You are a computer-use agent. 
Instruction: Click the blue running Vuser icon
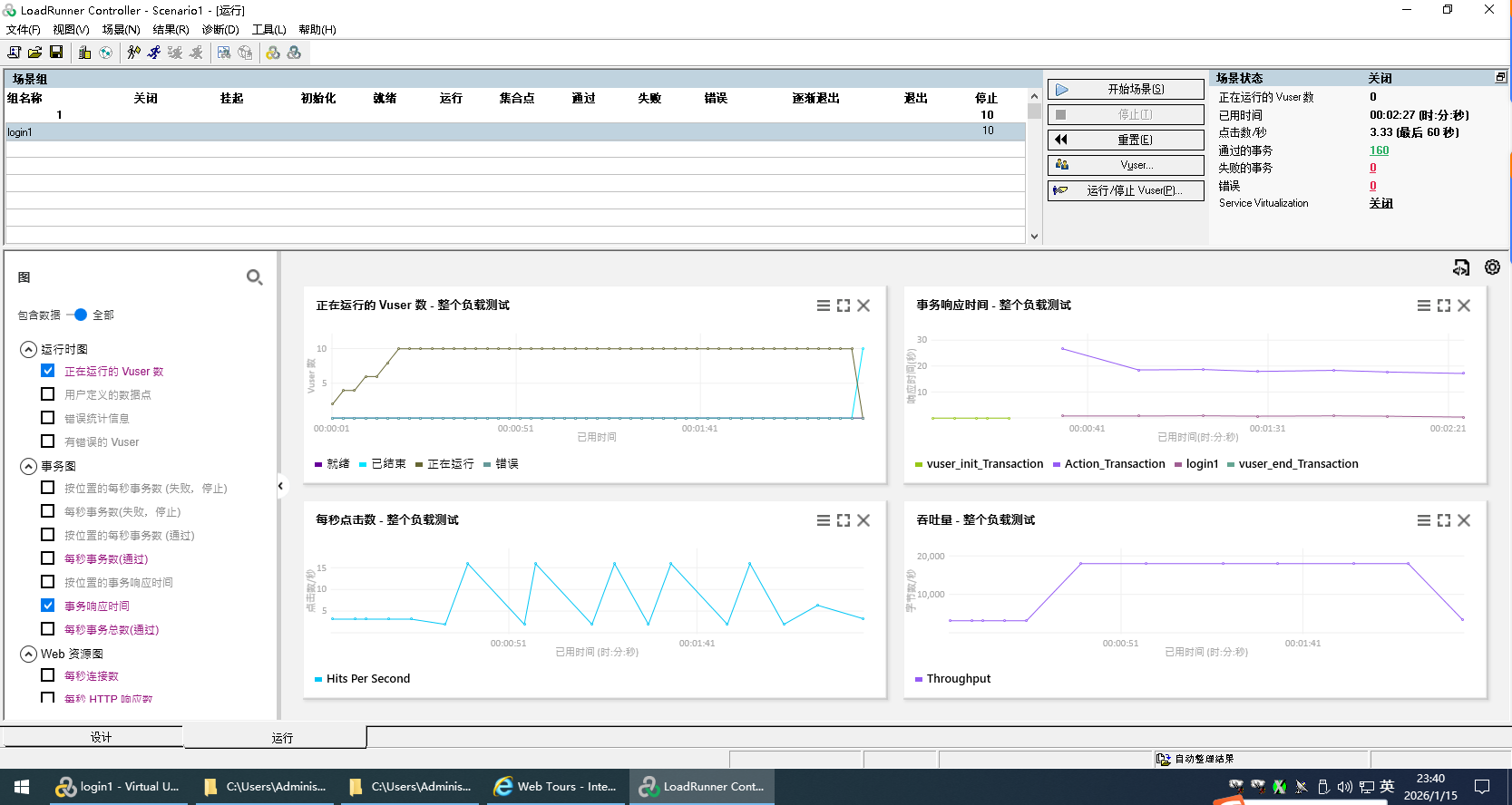[x=154, y=53]
